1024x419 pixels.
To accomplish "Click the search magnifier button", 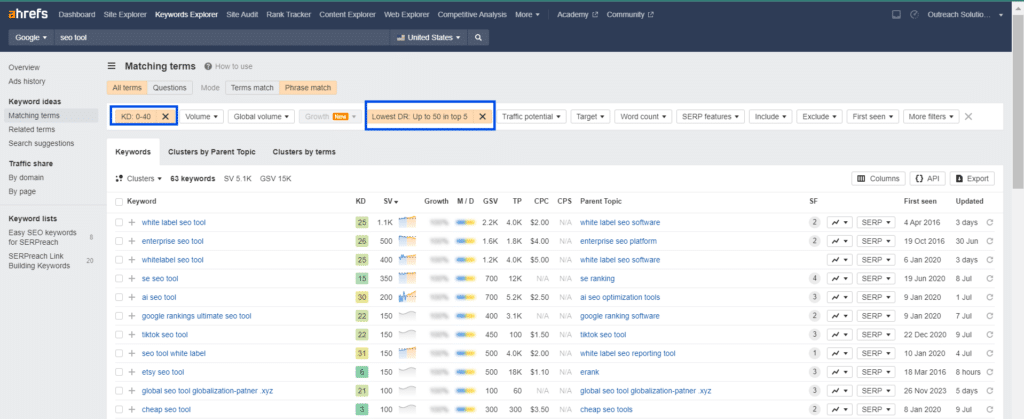I will click(478, 38).
